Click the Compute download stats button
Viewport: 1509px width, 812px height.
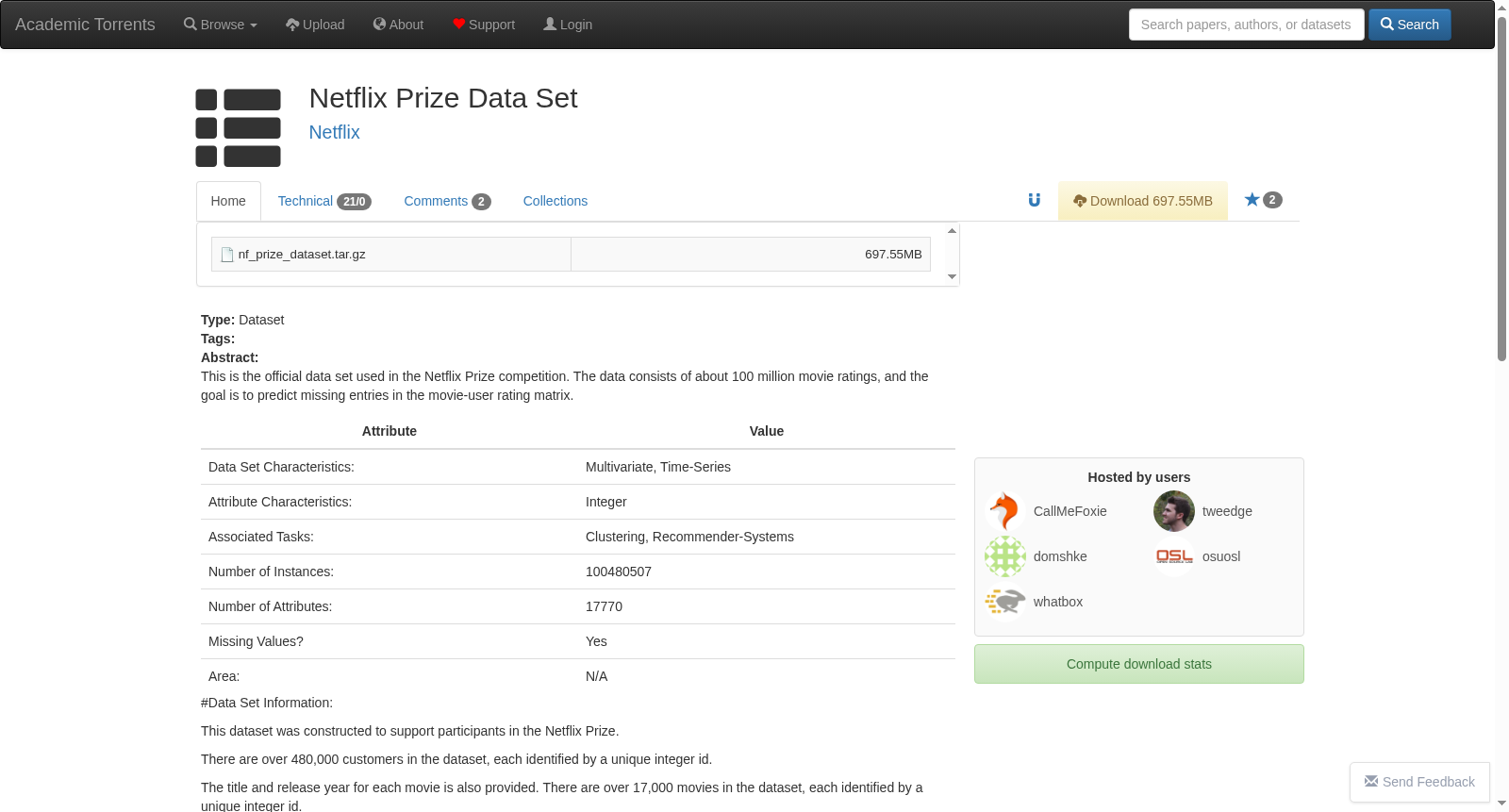(1139, 664)
